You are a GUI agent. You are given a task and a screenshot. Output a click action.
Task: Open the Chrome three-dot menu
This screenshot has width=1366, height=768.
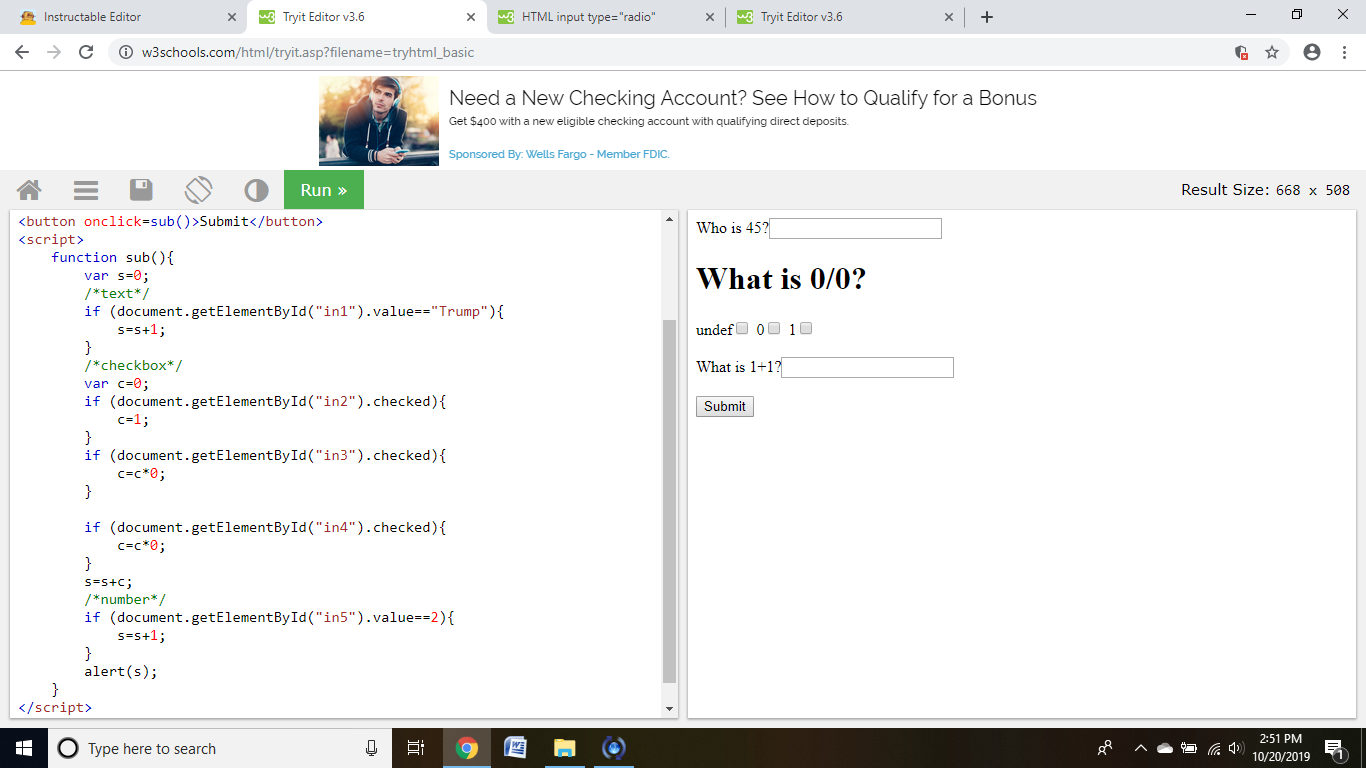pyautogui.click(x=1345, y=52)
